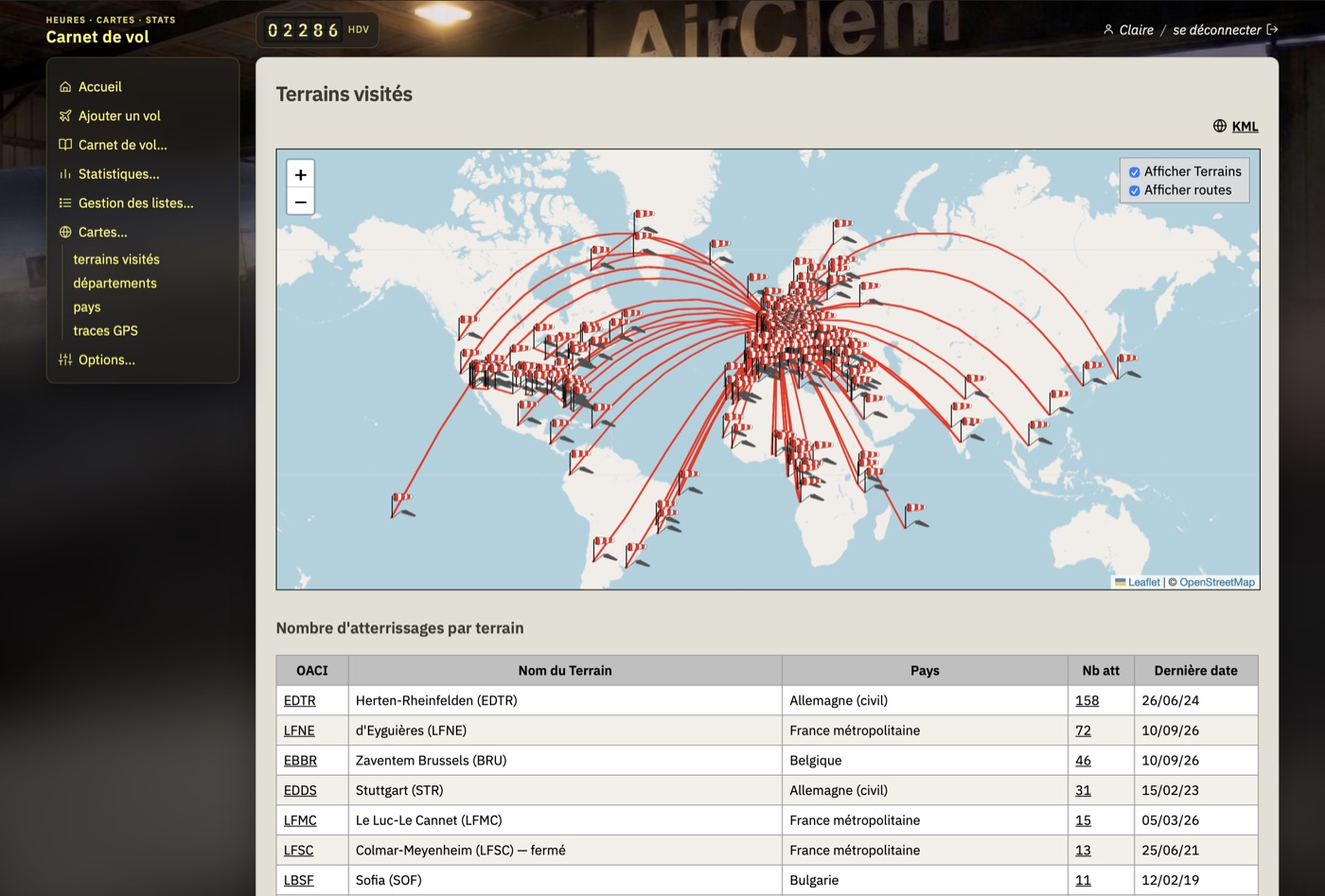
Task: Toggle the Afficher routes checkbox
Action: (1134, 191)
